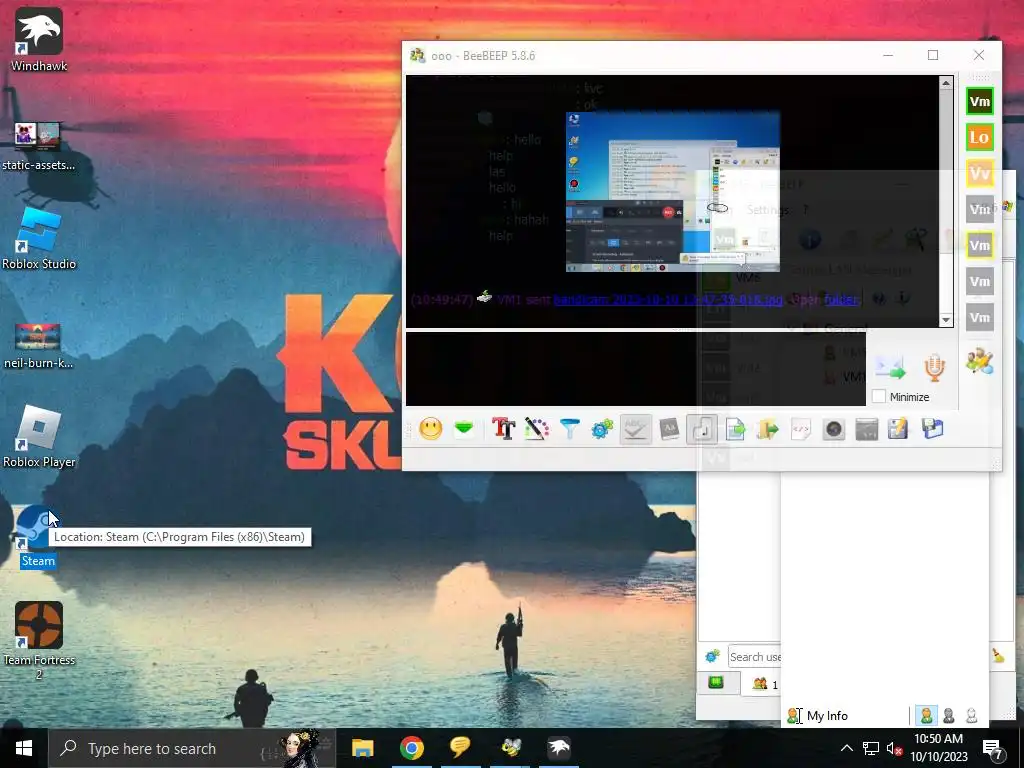
Task: Select the green-bordered Vm user avatar
Action: (980, 101)
